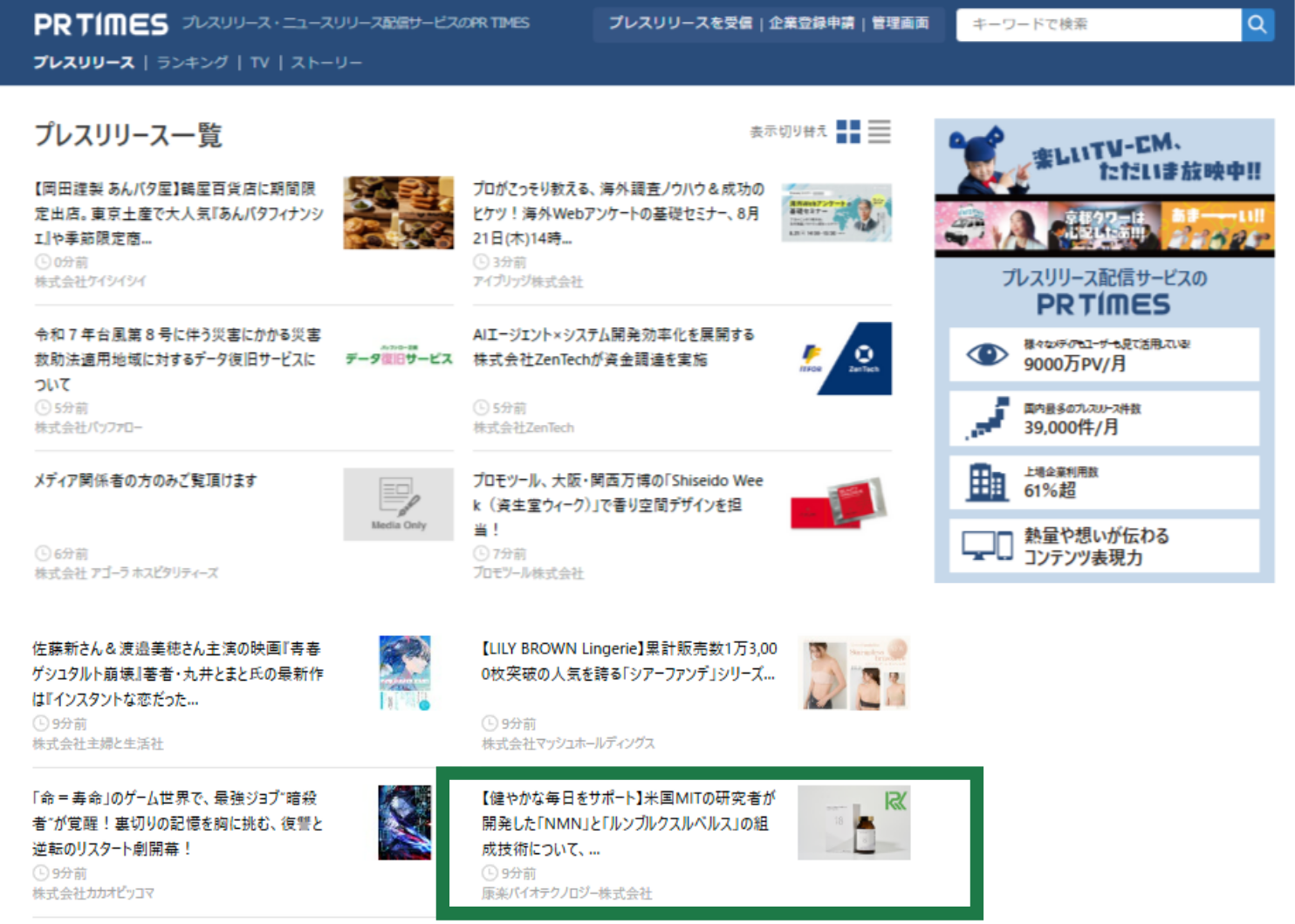Click the blue book cover thumbnail
The image size is (1295, 924).
[x=405, y=673]
